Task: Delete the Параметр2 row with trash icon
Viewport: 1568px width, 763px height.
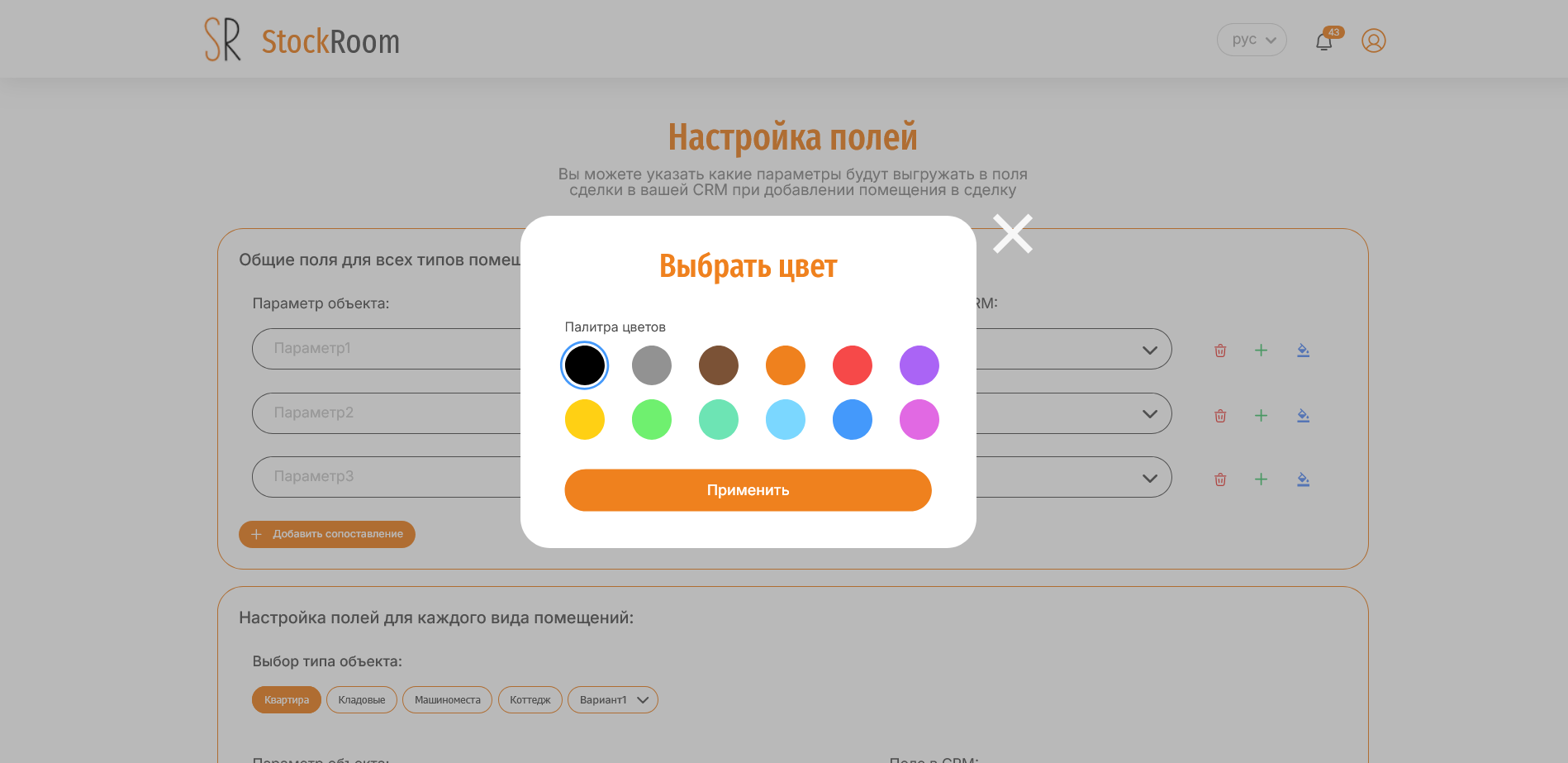Action: (1220, 415)
